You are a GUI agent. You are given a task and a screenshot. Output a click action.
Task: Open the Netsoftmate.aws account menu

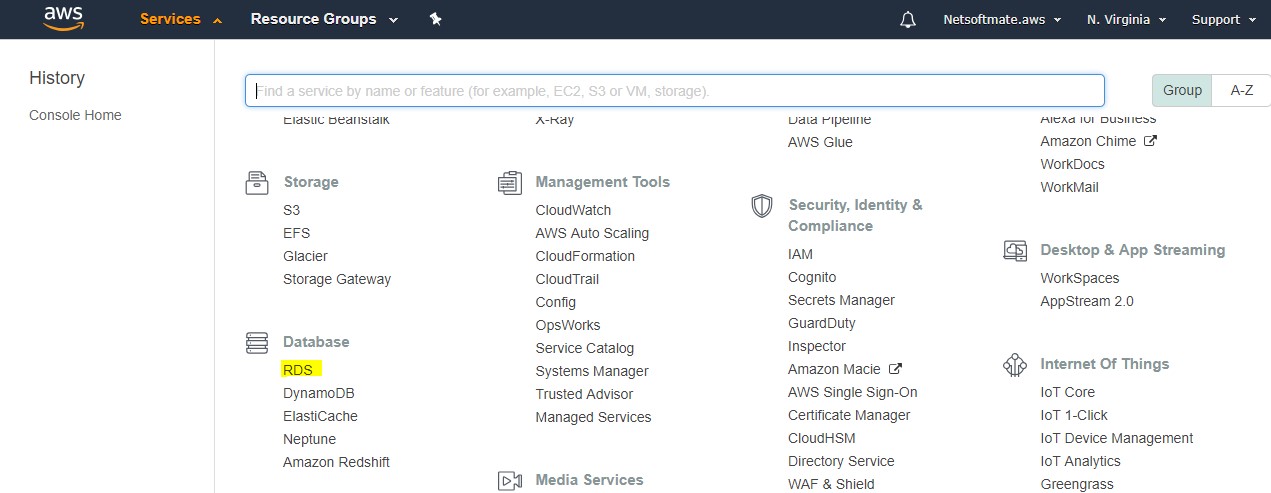coord(1002,20)
